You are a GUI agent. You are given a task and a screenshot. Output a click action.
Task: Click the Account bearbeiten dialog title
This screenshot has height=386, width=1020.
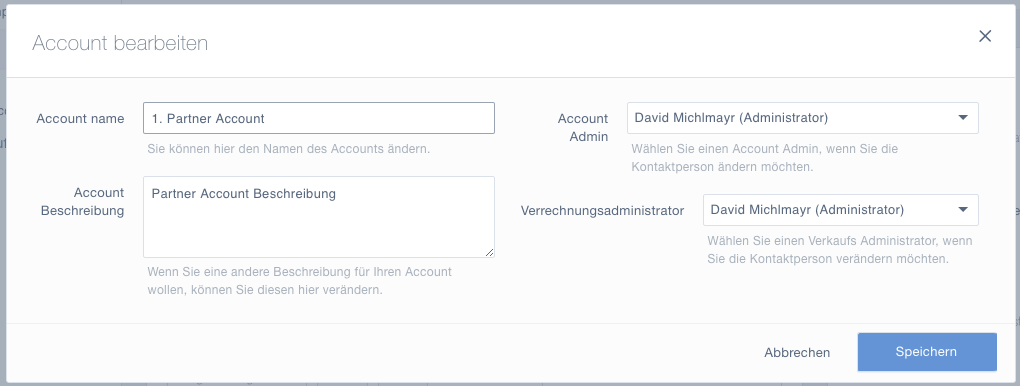(x=120, y=43)
